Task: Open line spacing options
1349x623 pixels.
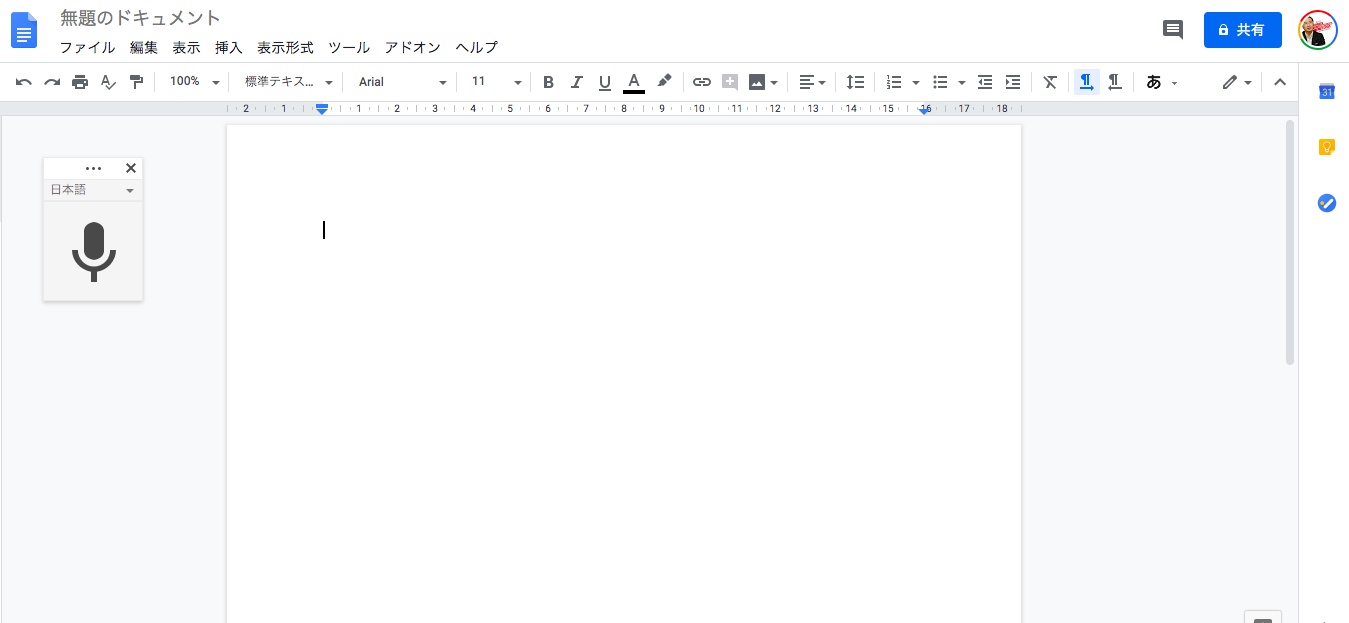Action: point(855,82)
